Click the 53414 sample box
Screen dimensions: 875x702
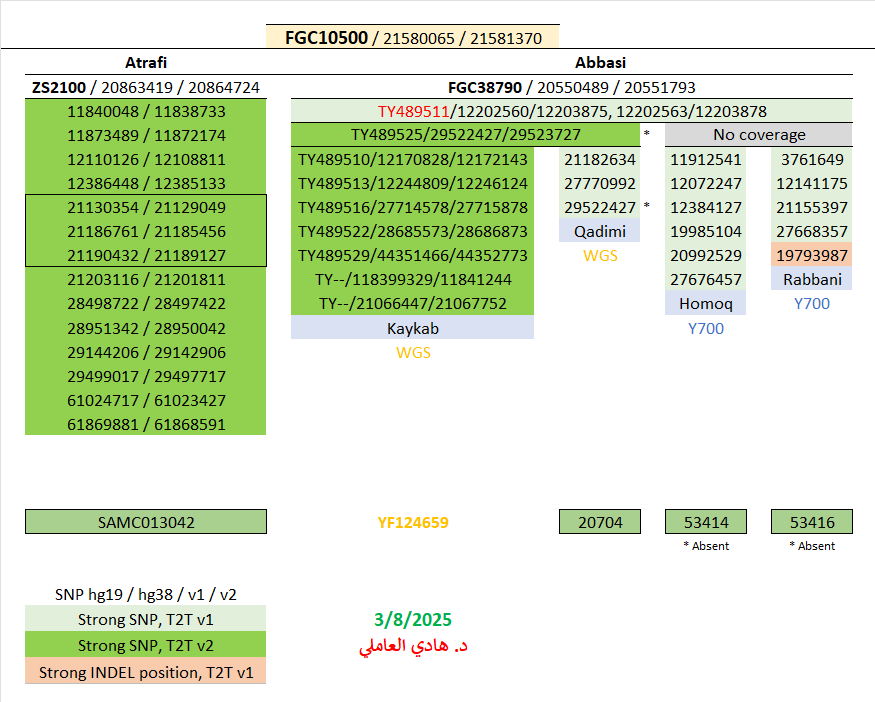(x=705, y=522)
